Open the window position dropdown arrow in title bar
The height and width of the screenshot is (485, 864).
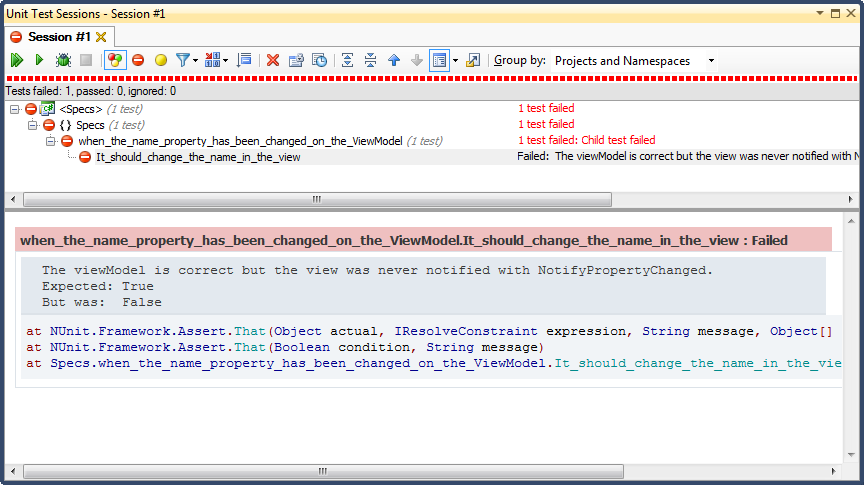[x=820, y=13]
